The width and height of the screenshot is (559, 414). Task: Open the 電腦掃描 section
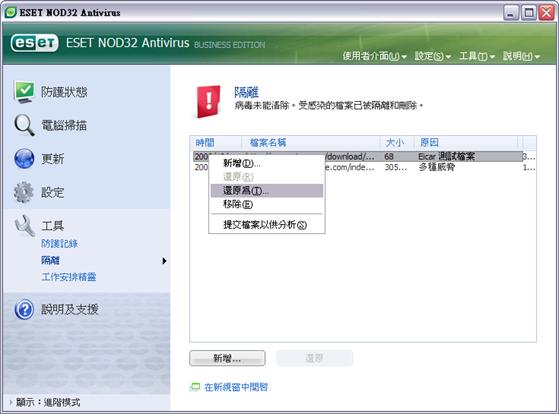64,126
